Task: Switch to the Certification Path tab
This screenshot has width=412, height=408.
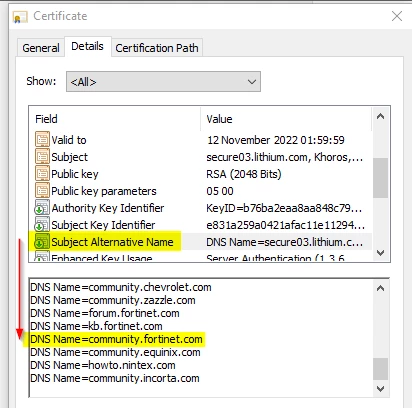Action: click(x=157, y=48)
